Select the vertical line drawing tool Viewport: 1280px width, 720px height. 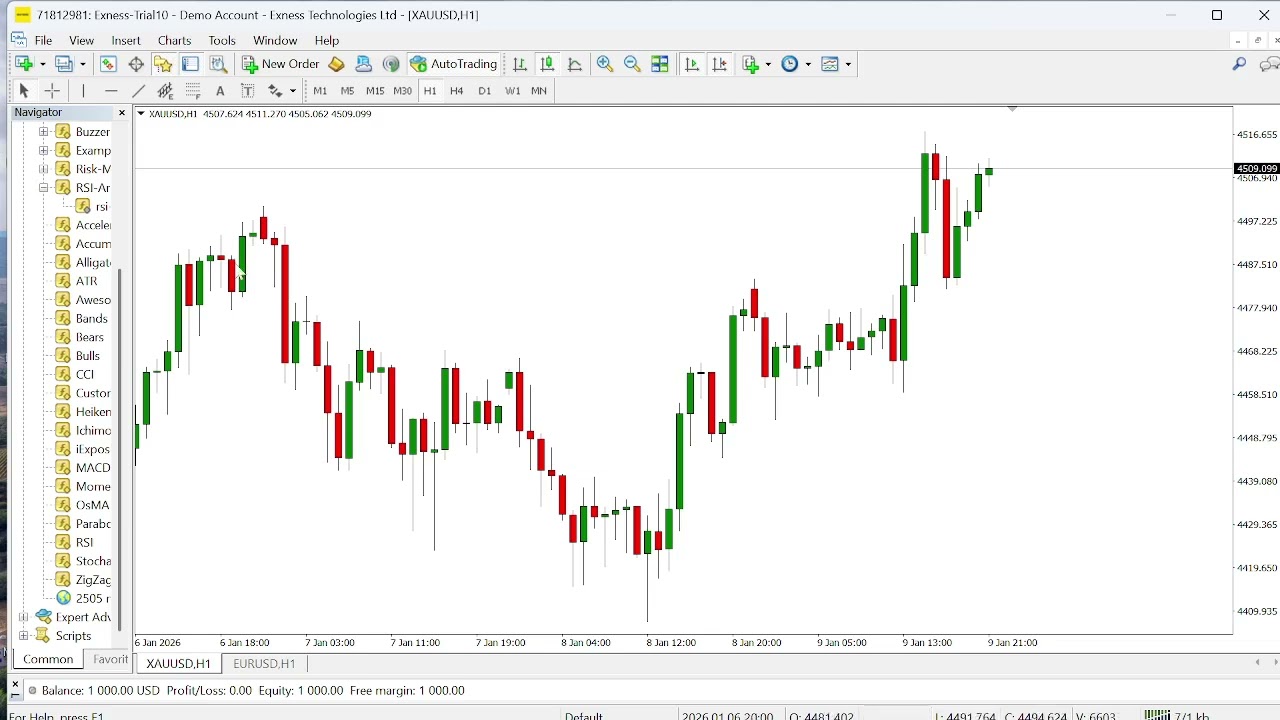83,91
